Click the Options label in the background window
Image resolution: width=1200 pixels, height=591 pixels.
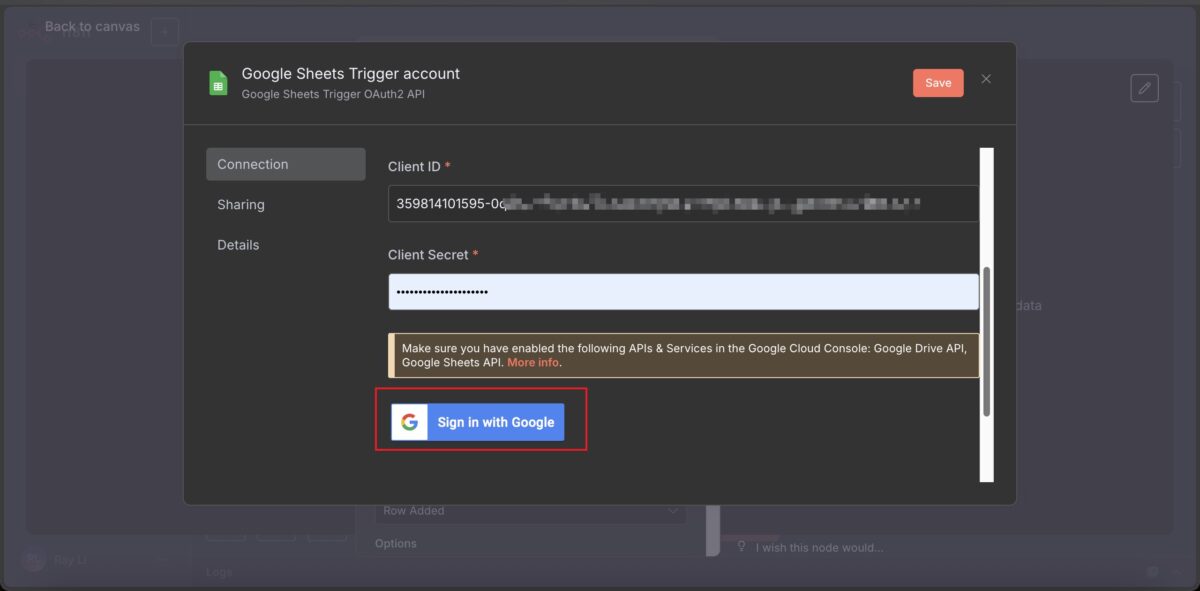tap(396, 543)
